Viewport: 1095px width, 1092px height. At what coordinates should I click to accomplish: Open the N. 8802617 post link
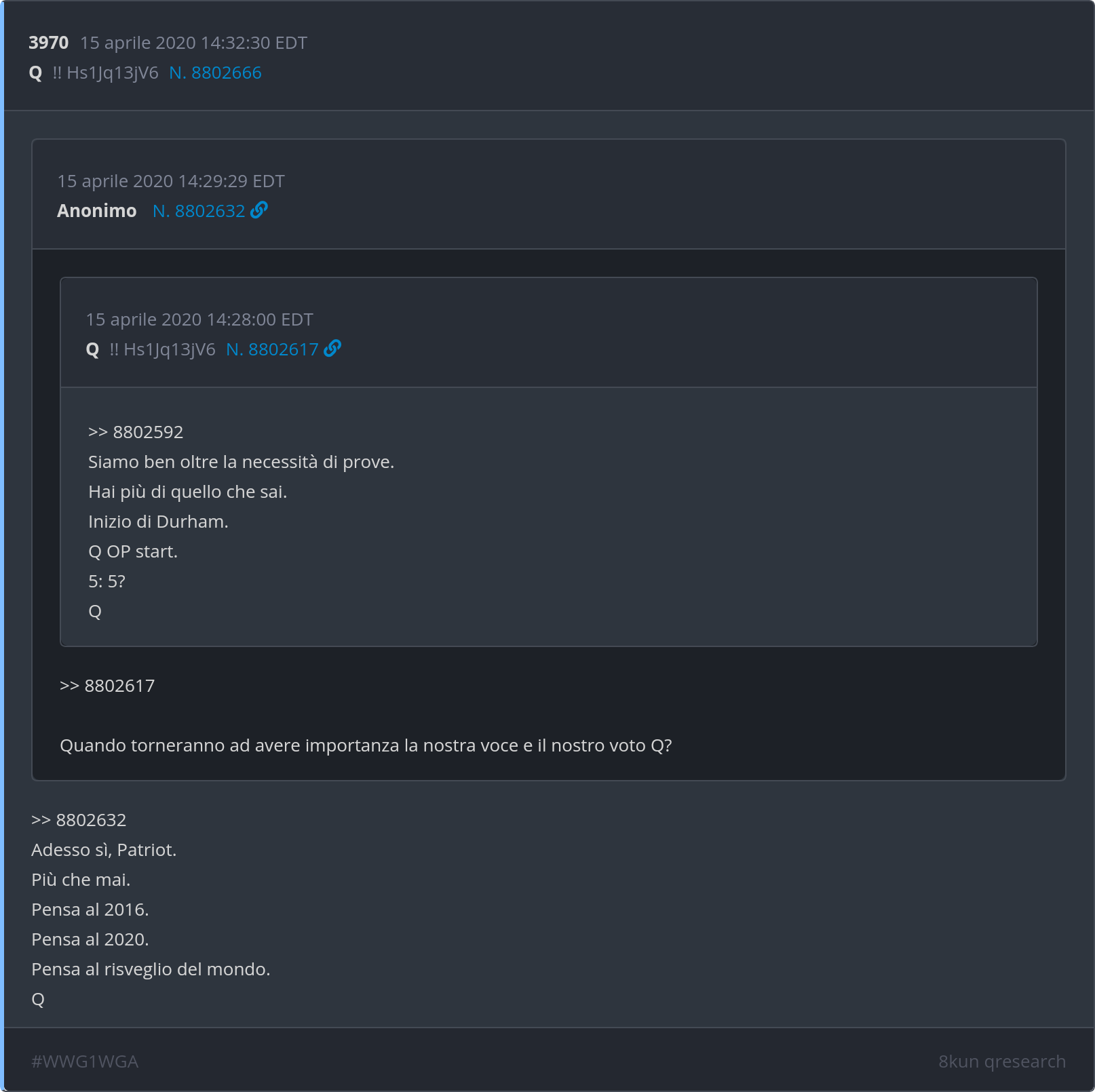[272, 349]
